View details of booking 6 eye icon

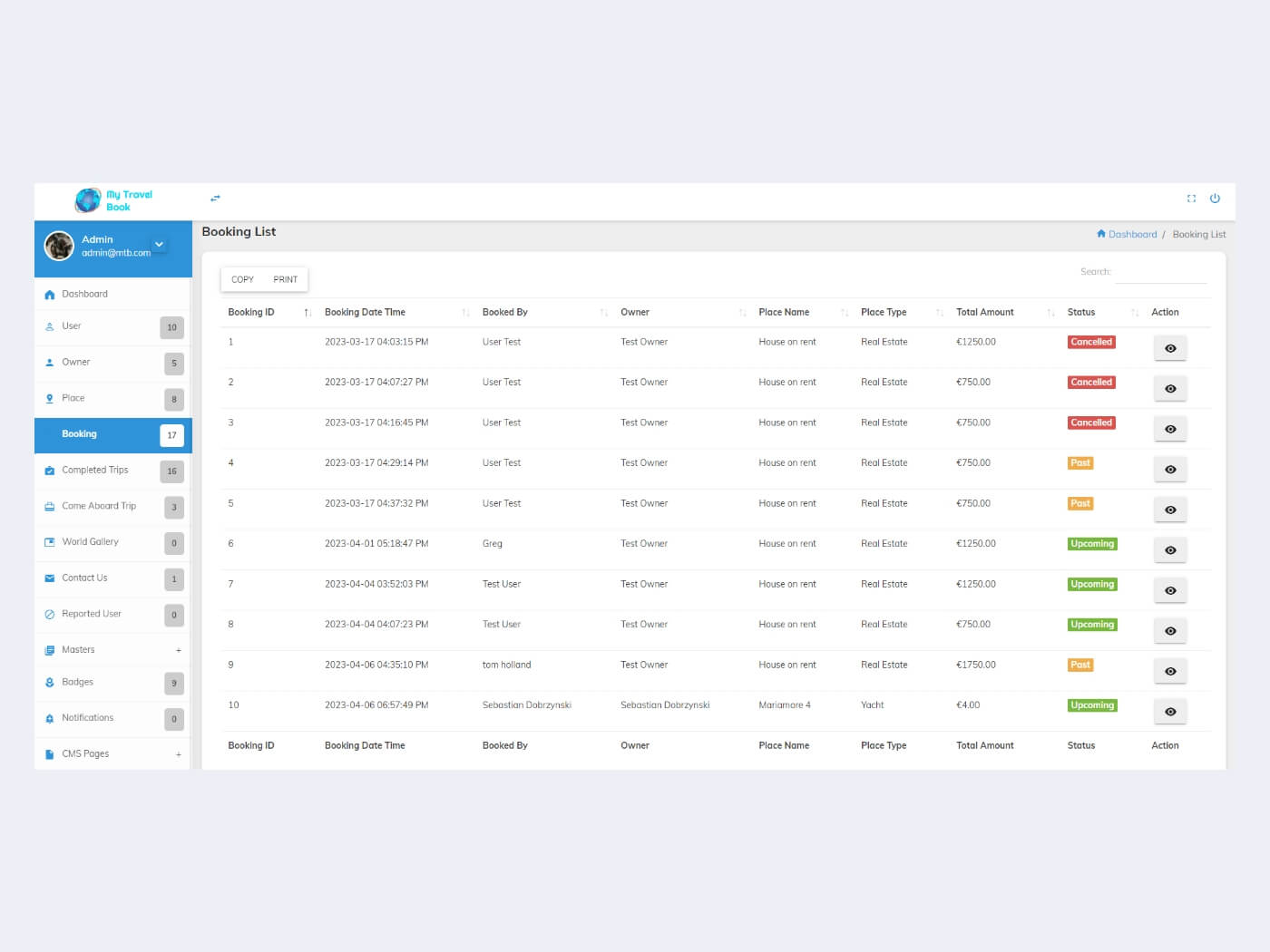point(1169,550)
